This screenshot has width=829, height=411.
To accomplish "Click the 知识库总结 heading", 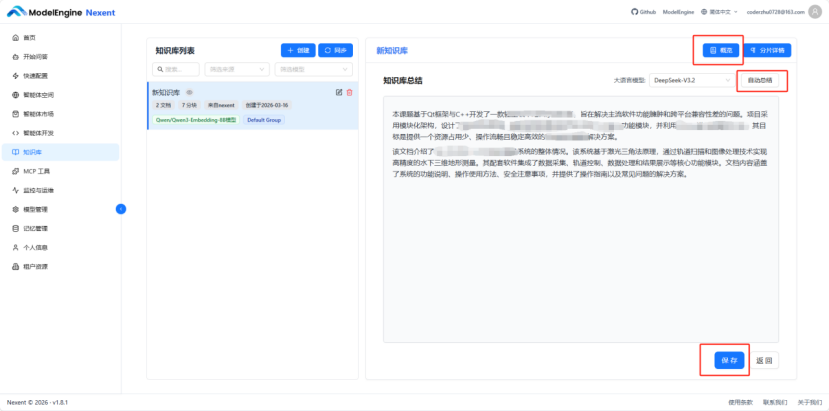I will pos(403,80).
